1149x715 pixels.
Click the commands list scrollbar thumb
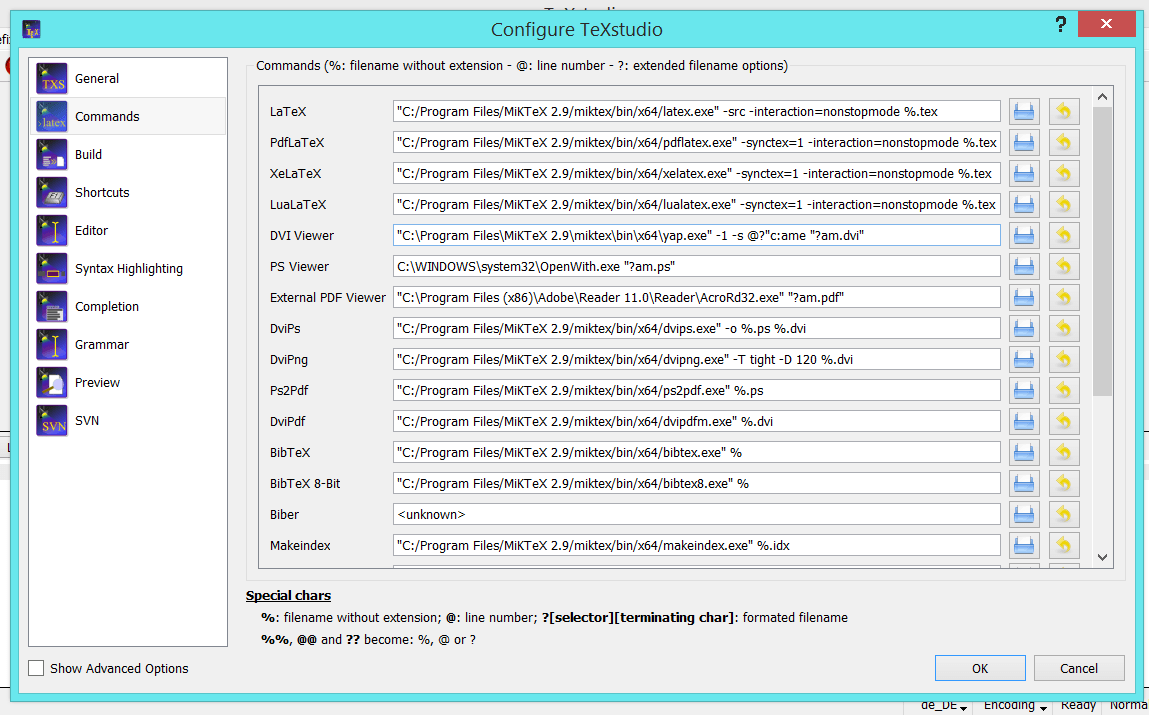1102,251
